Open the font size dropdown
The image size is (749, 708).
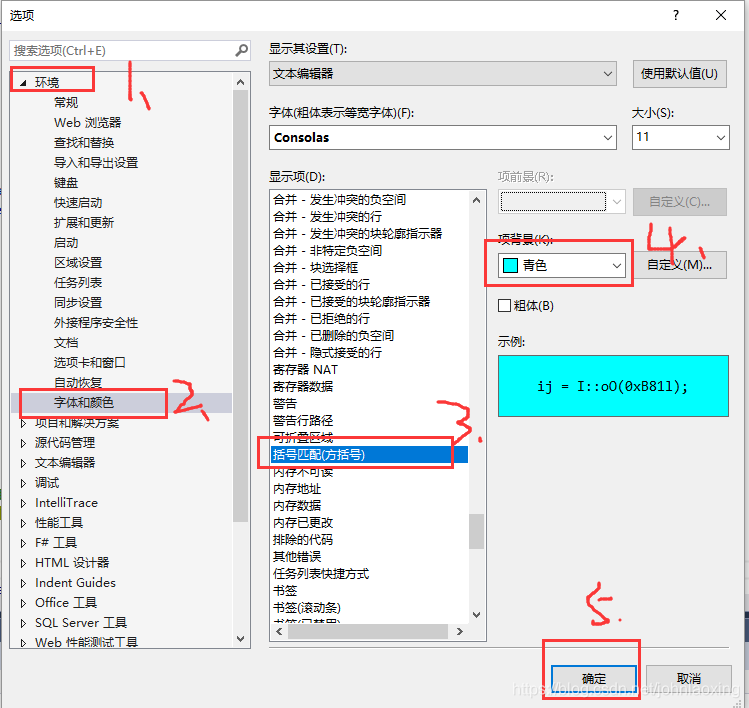click(681, 138)
